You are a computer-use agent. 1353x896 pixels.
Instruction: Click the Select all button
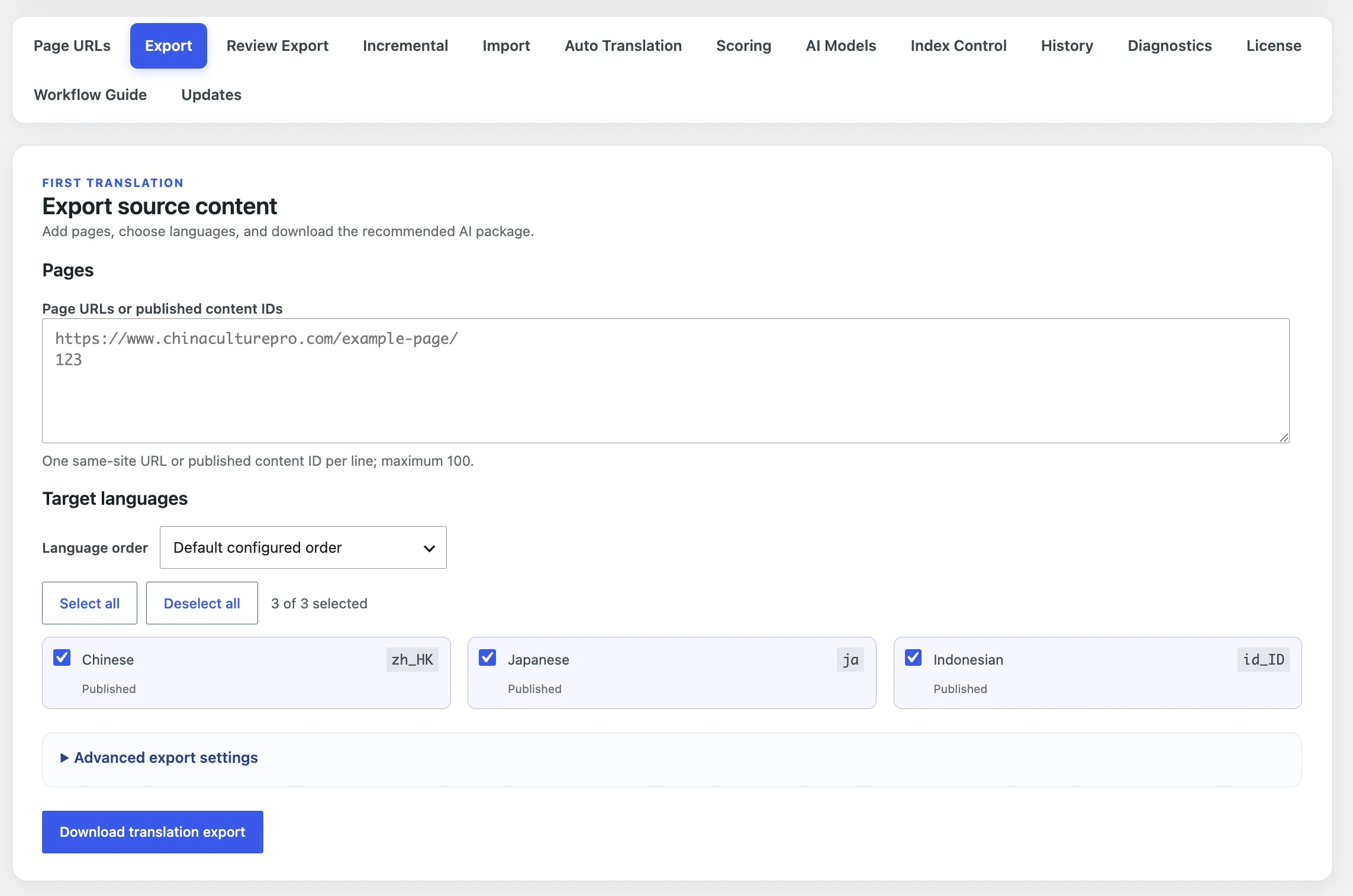click(x=89, y=603)
